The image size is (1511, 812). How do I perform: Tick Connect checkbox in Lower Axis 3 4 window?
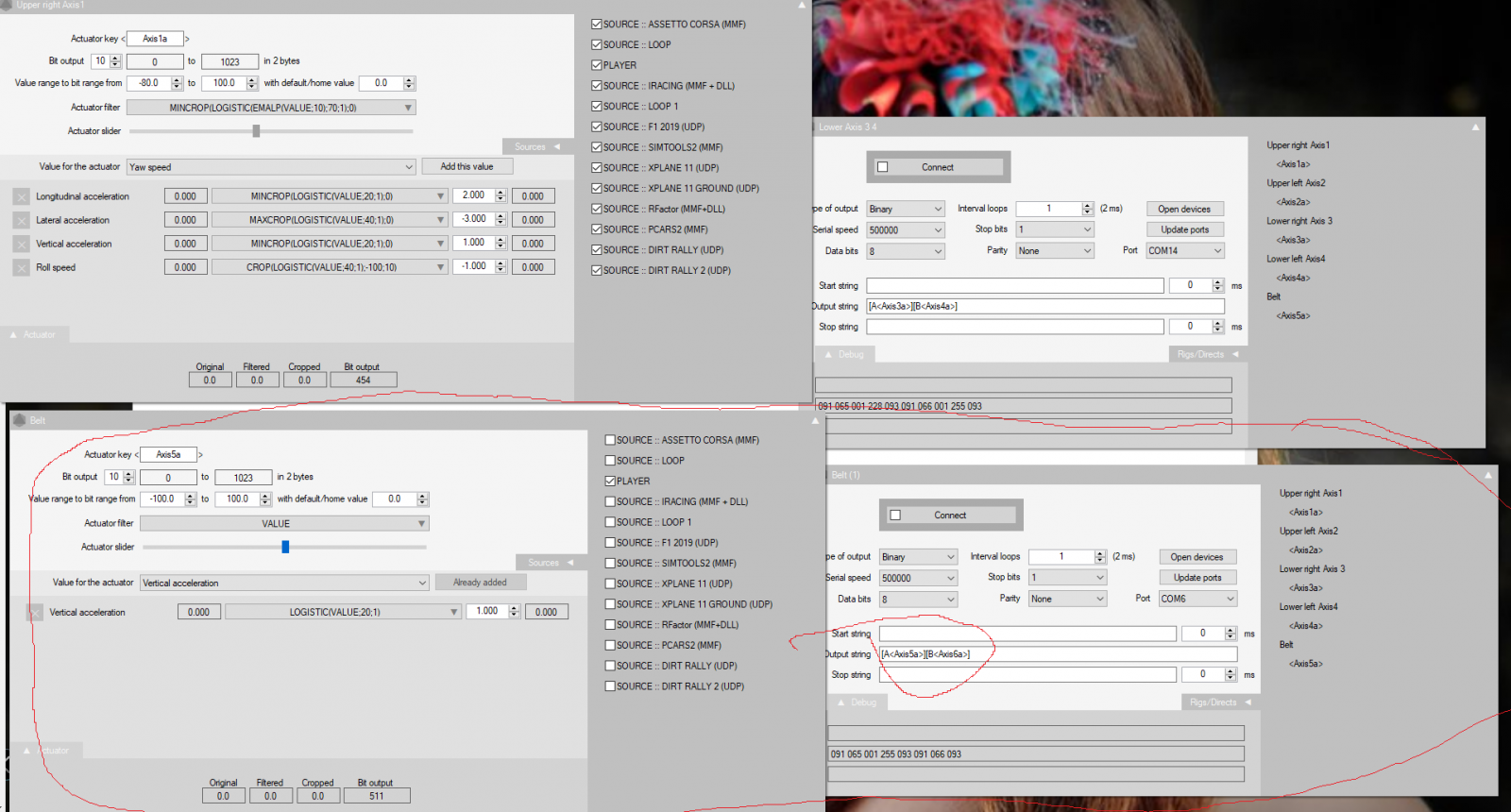[883, 167]
